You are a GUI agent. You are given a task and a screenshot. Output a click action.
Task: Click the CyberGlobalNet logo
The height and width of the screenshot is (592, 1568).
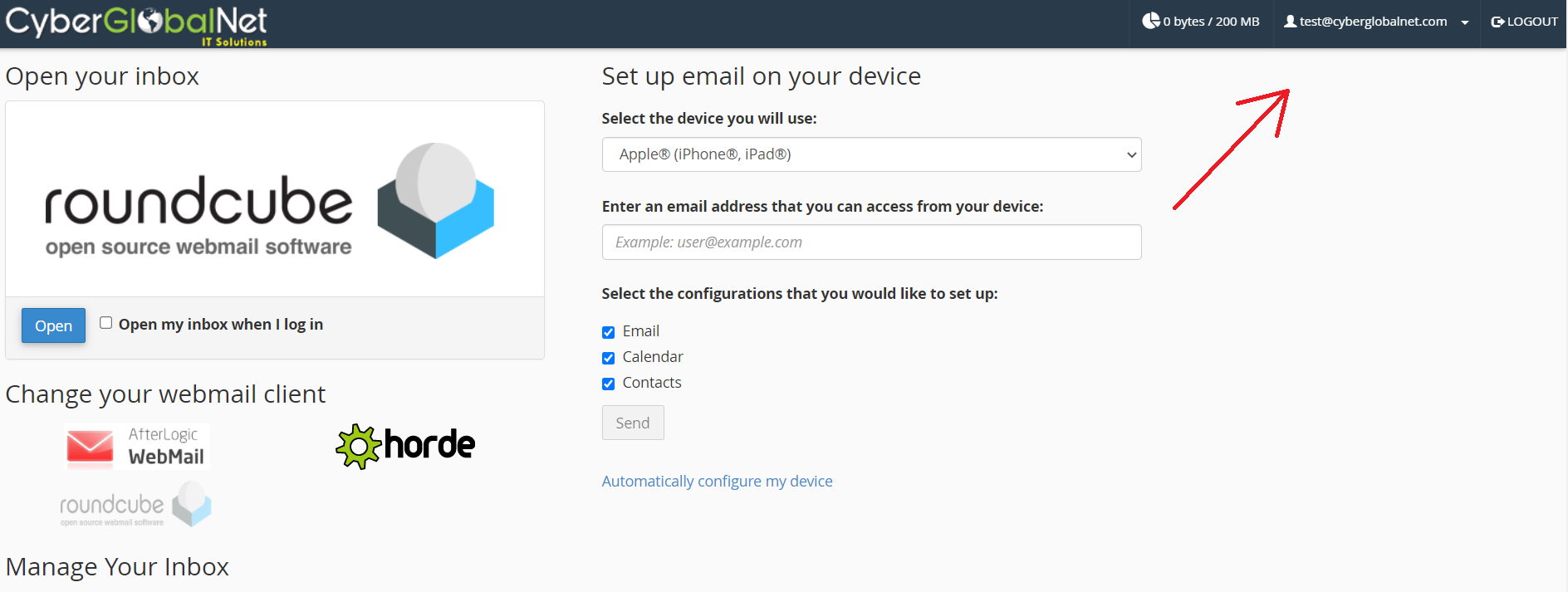click(136, 24)
